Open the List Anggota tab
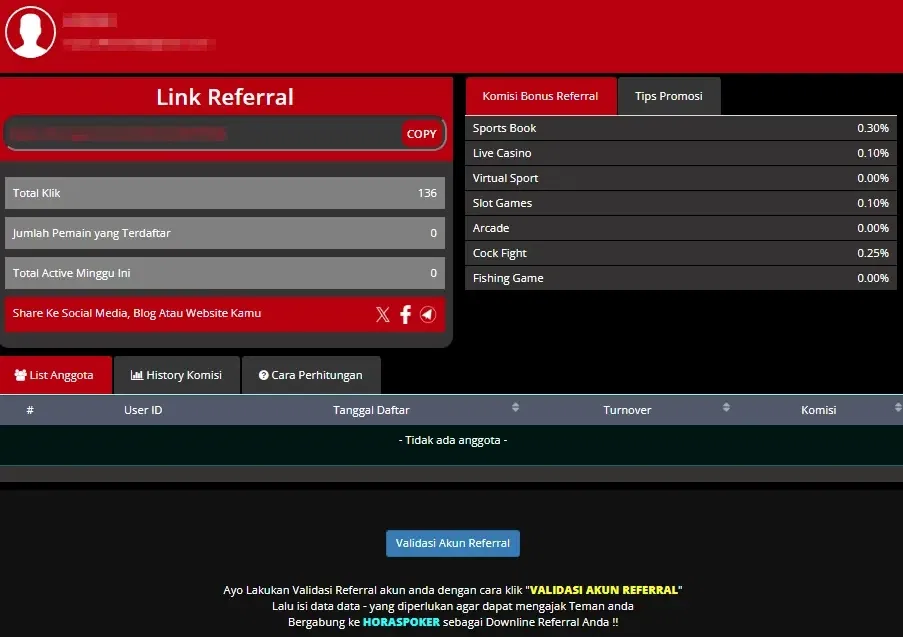 click(x=55, y=375)
